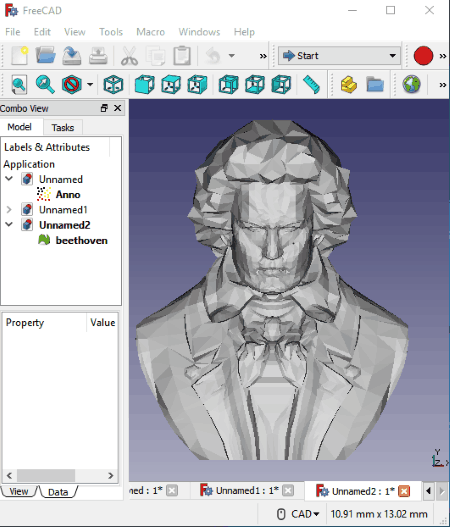450x527 pixels.
Task: Undock the Combo View panel
Action: 104,108
